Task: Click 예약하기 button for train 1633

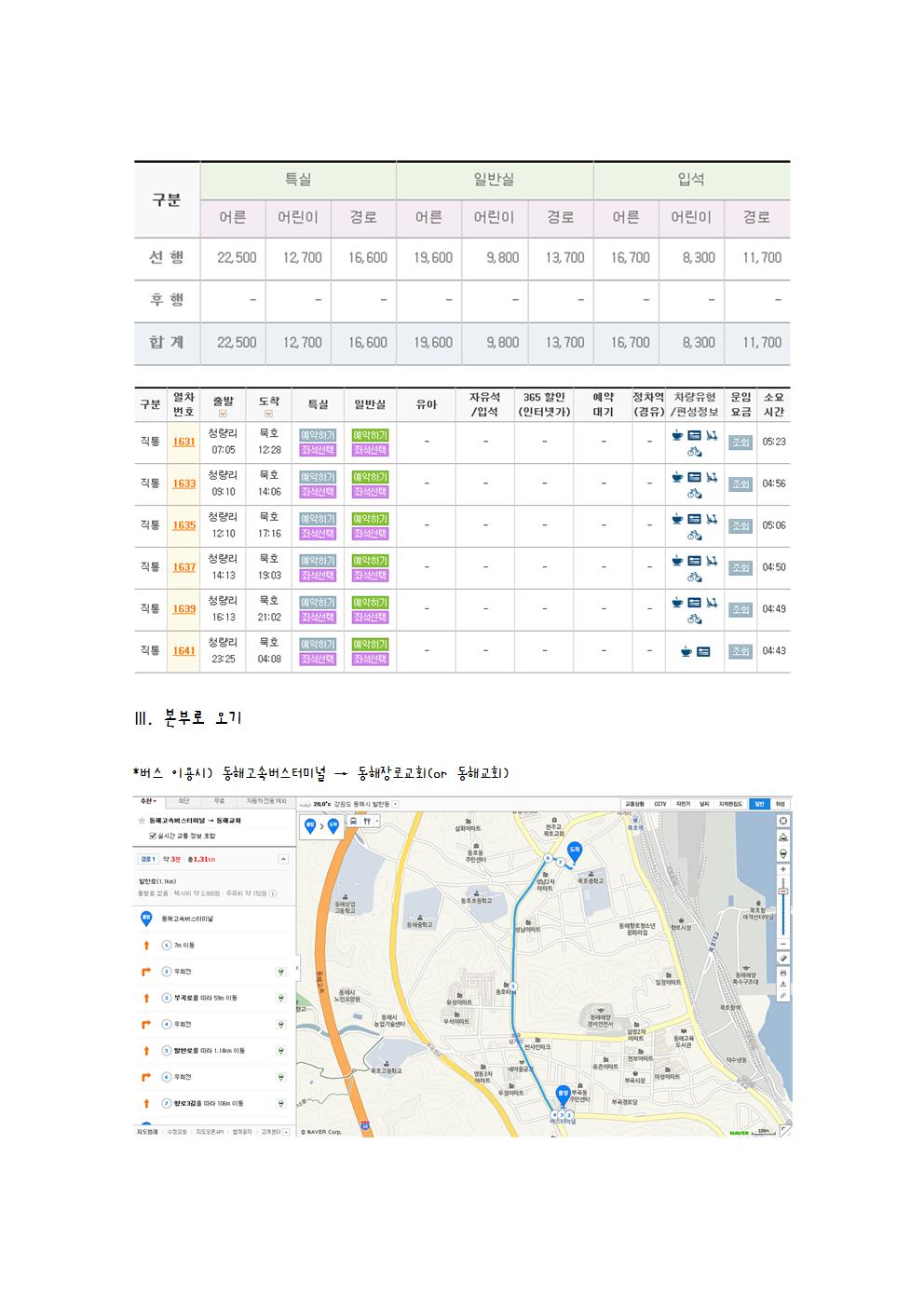Action: click(x=318, y=477)
